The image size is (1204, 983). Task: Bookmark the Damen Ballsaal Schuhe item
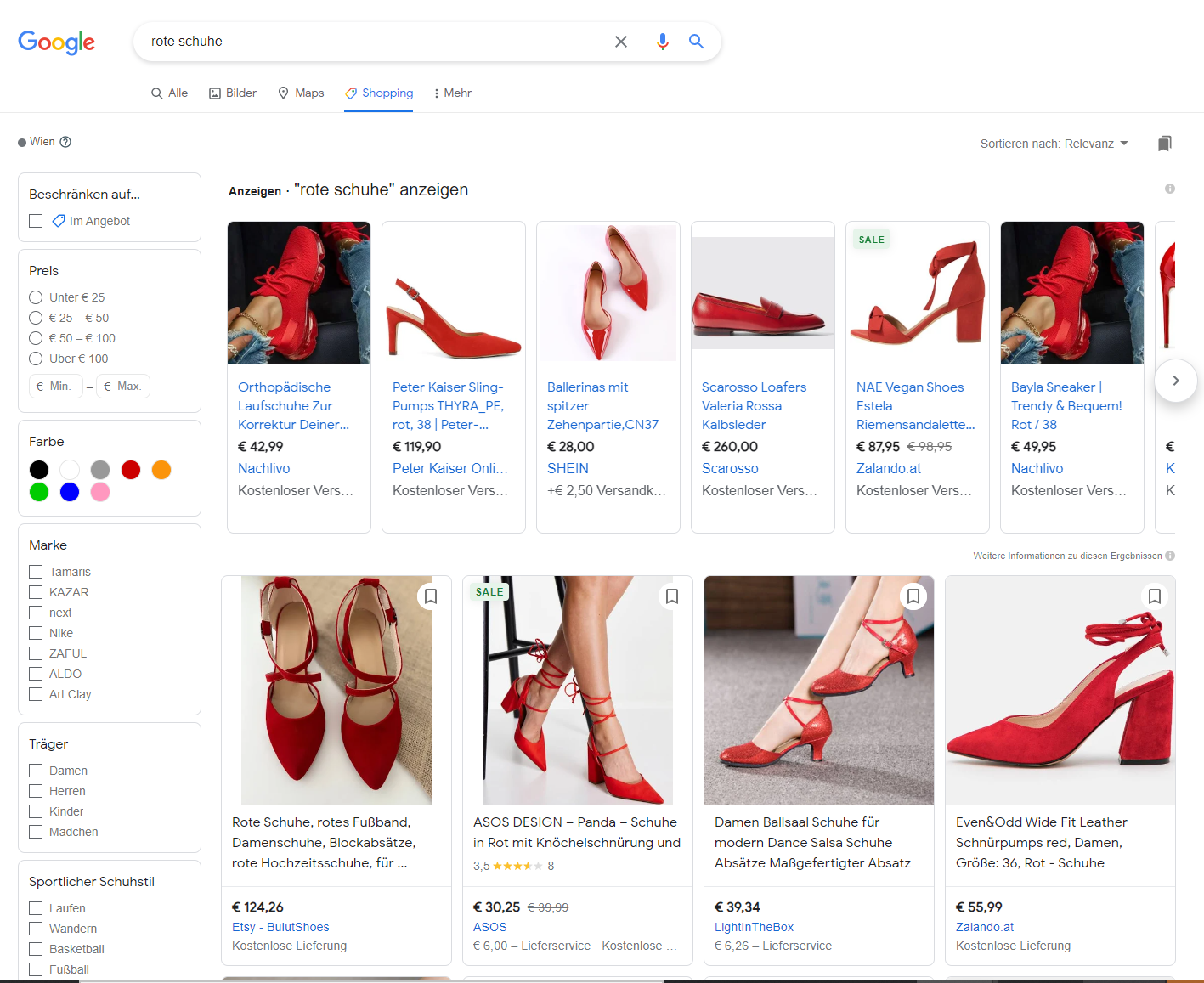[x=913, y=596]
